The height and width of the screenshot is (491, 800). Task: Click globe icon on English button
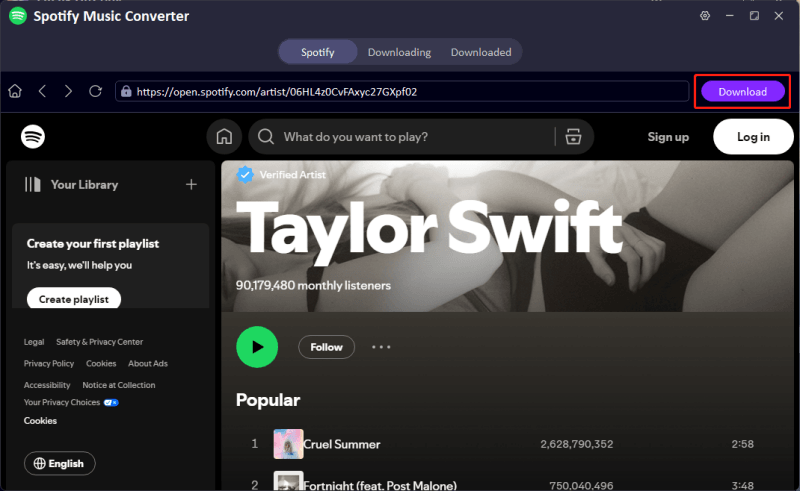[x=39, y=463]
